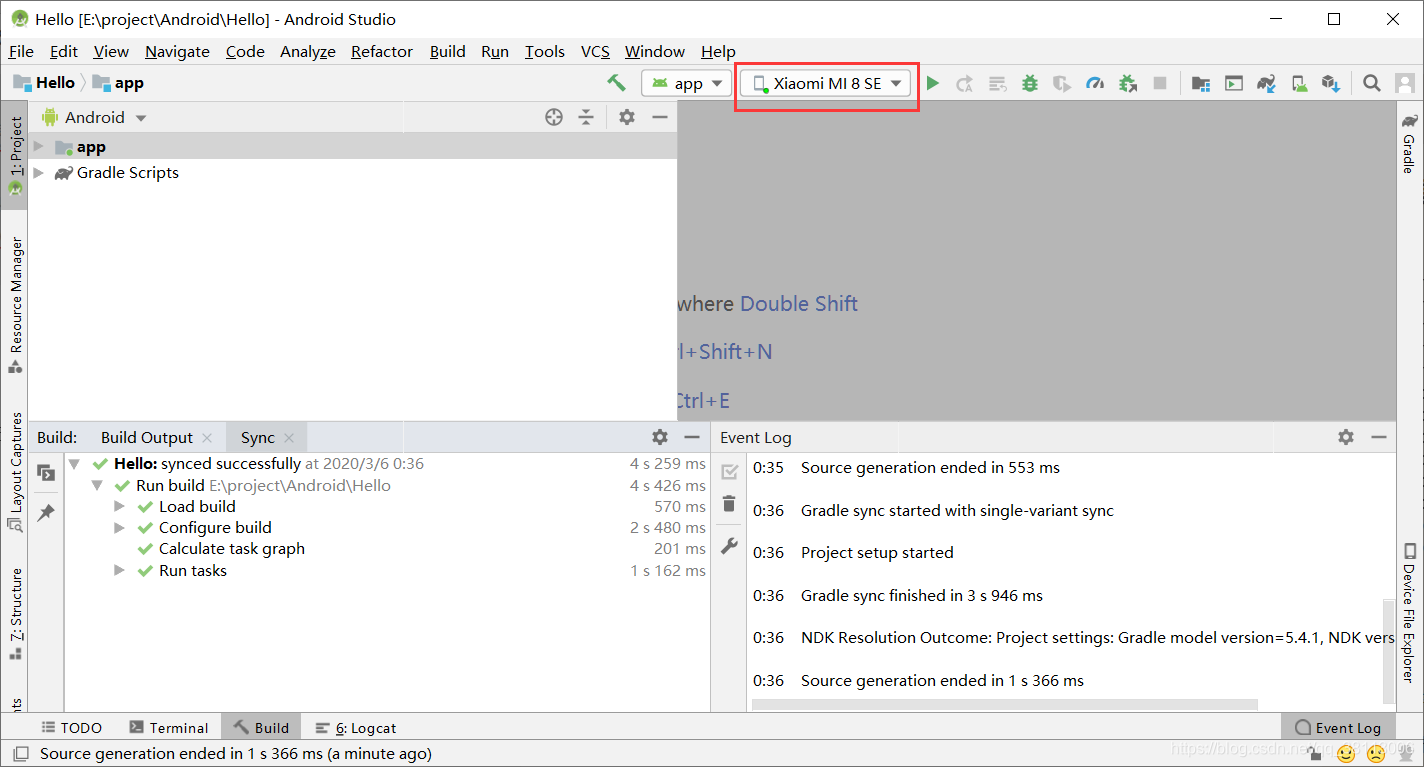This screenshot has height=767, width=1424.
Task: Open Build panel settings gear
Action: 660,437
